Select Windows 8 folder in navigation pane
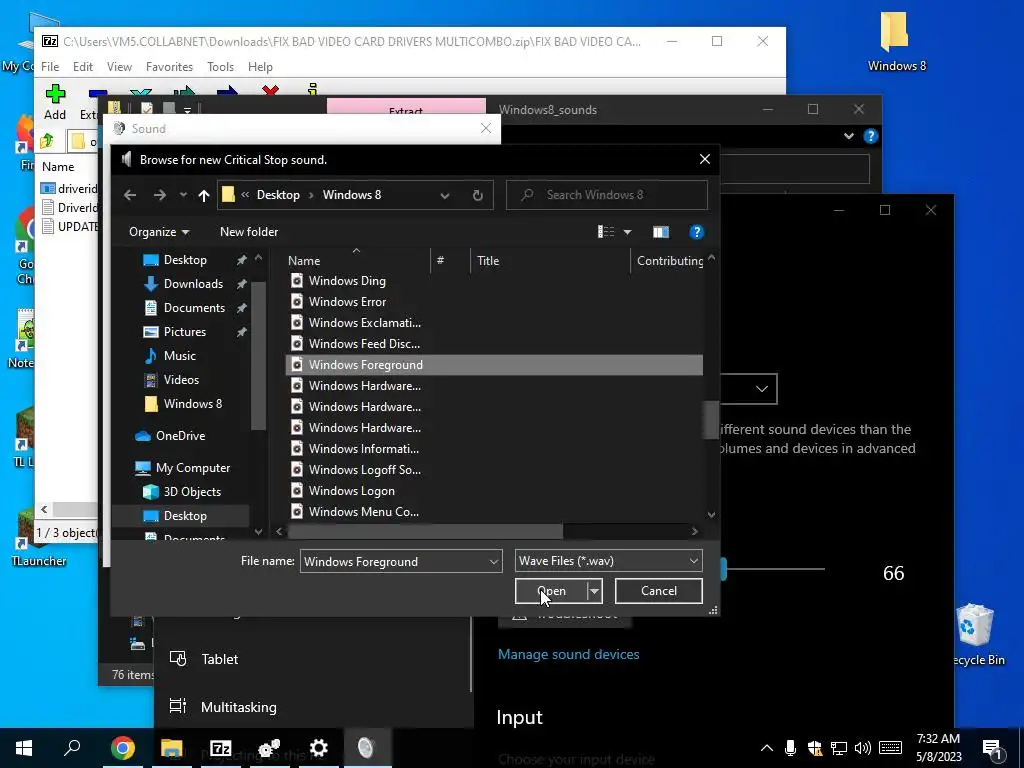1024x768 pixels. tap(193, 404)
